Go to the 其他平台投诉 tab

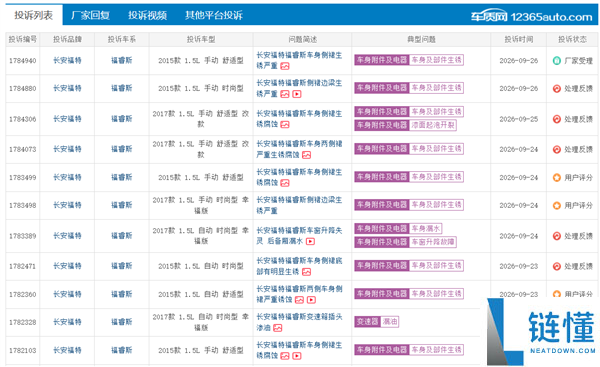(x=214, y=15)
